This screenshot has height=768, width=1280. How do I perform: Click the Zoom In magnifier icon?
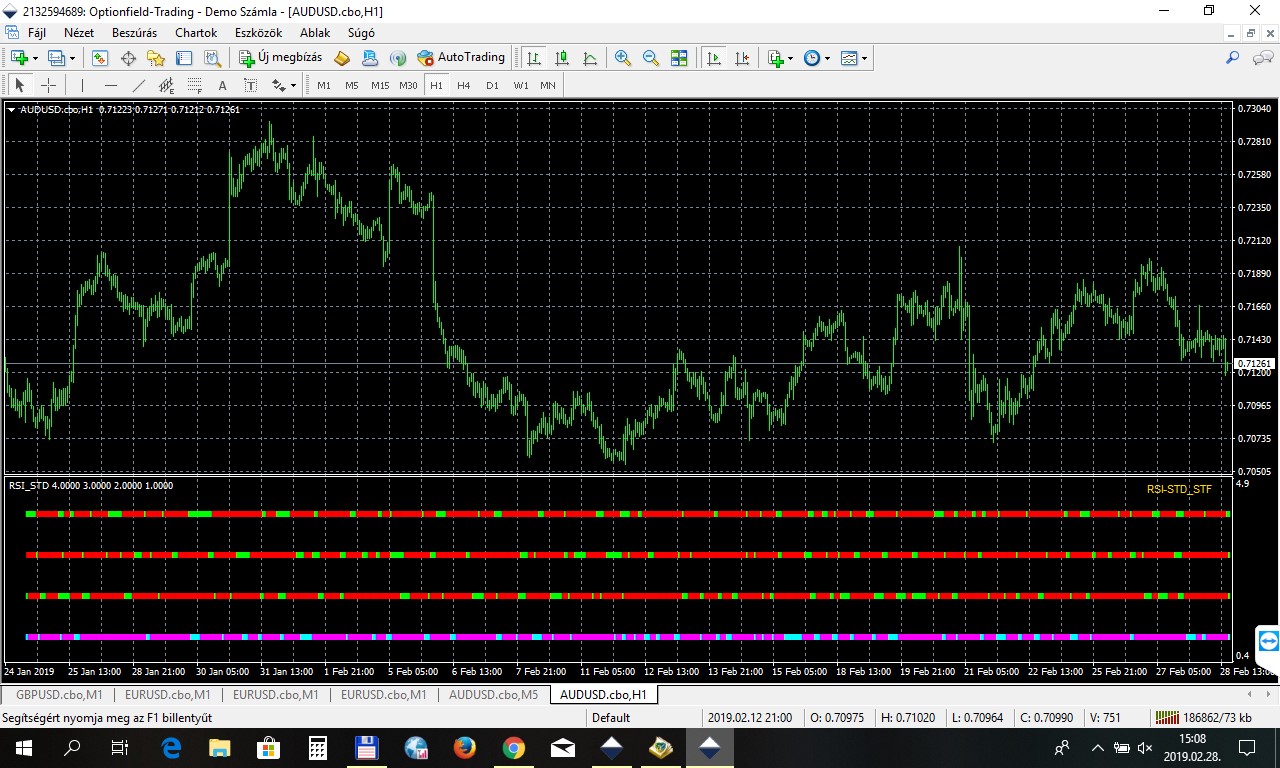(x=623, y=58)
